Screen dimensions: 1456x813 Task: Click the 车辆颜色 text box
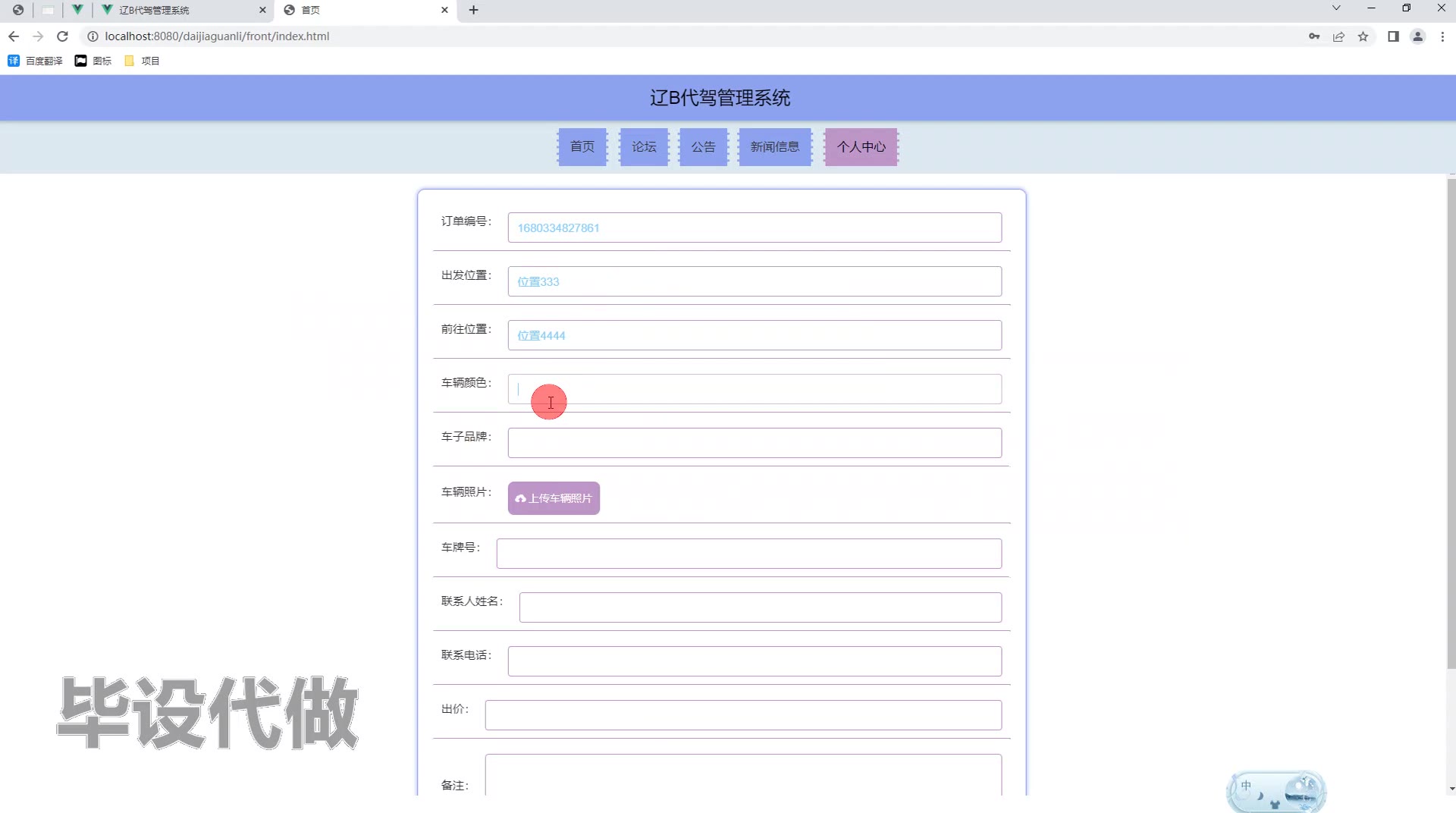755,389
